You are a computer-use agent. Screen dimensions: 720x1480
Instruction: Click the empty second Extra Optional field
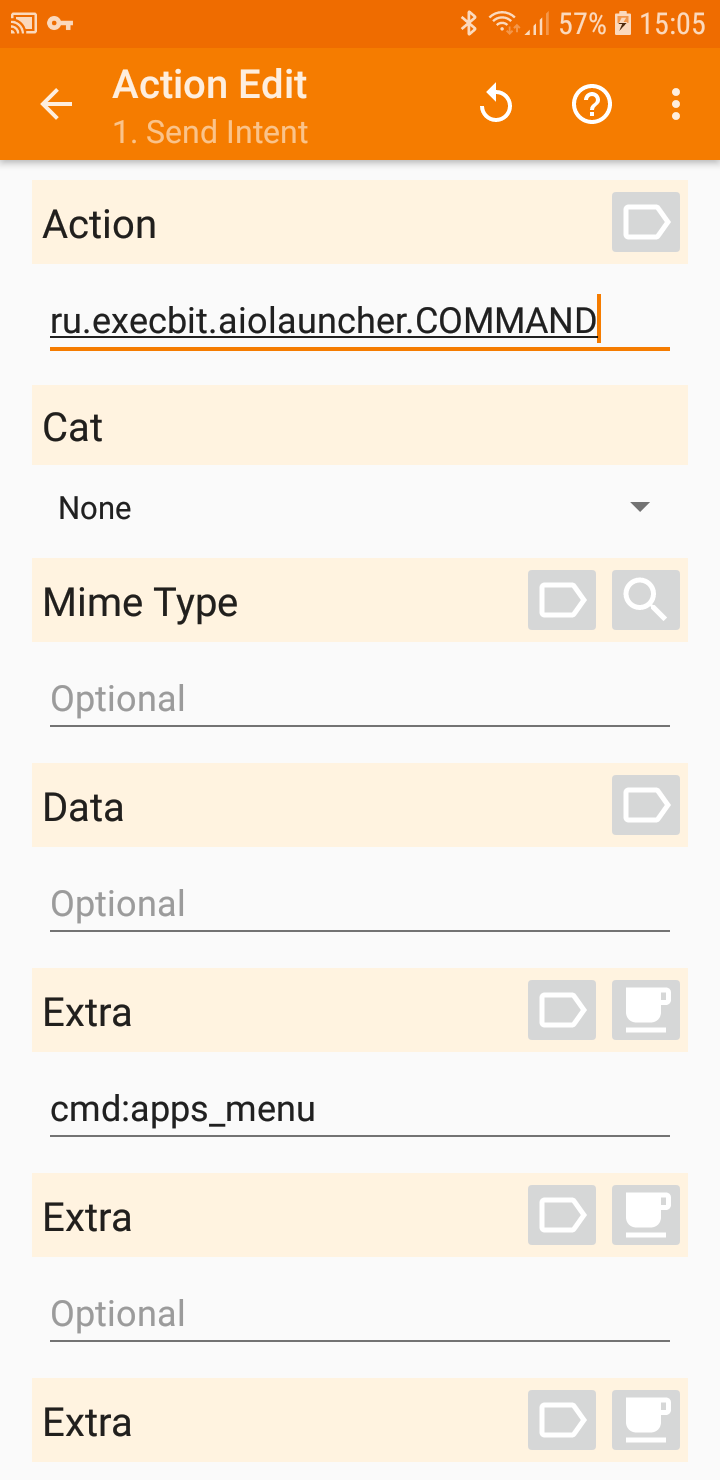360,1315
